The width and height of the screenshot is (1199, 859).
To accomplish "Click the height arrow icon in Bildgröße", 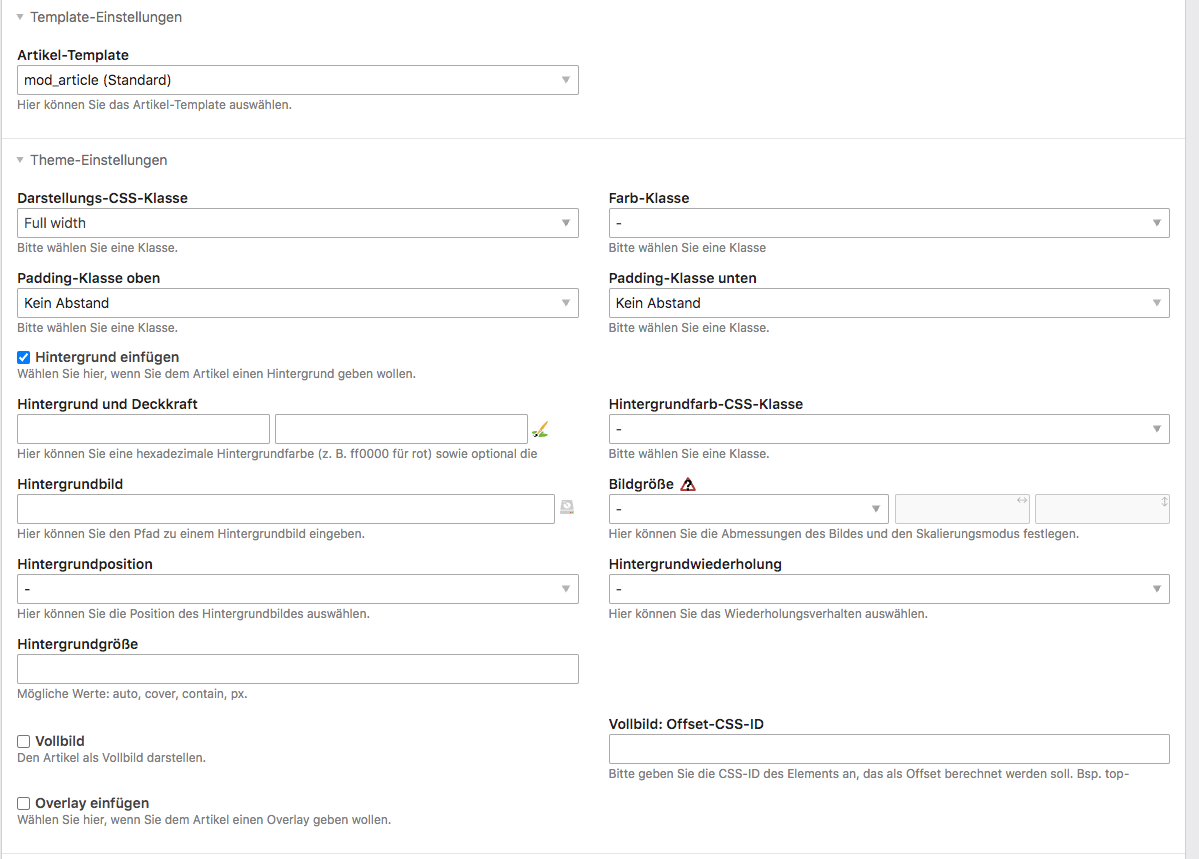I will pyautogui.click(x=1164, y=502).
